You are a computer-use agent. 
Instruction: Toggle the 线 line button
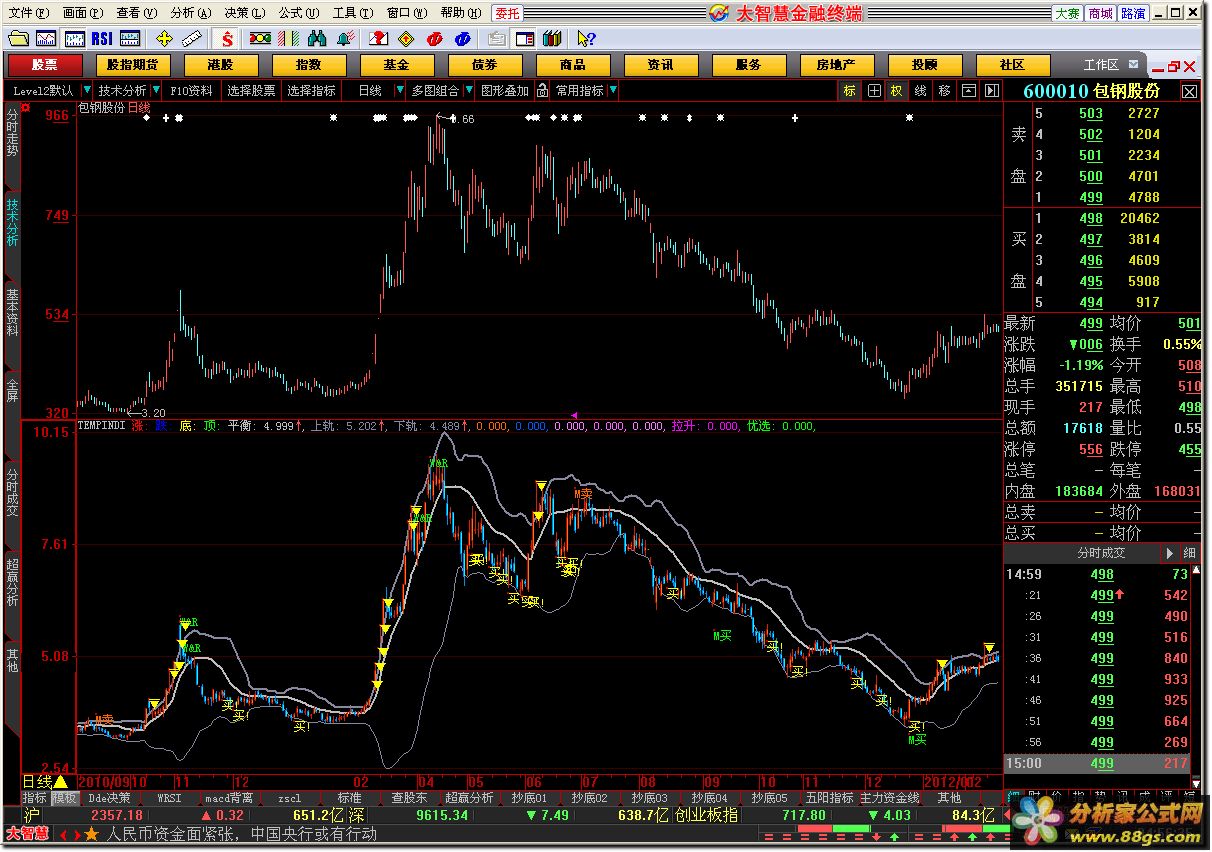[x=921, y=90]
